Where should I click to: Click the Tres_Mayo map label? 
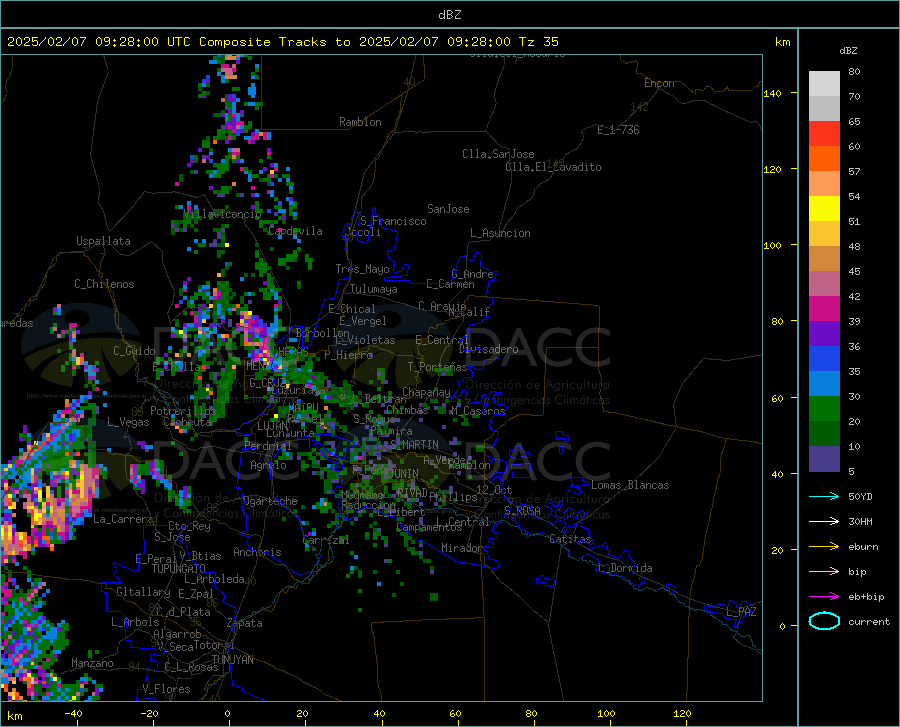tap(362, 269)
